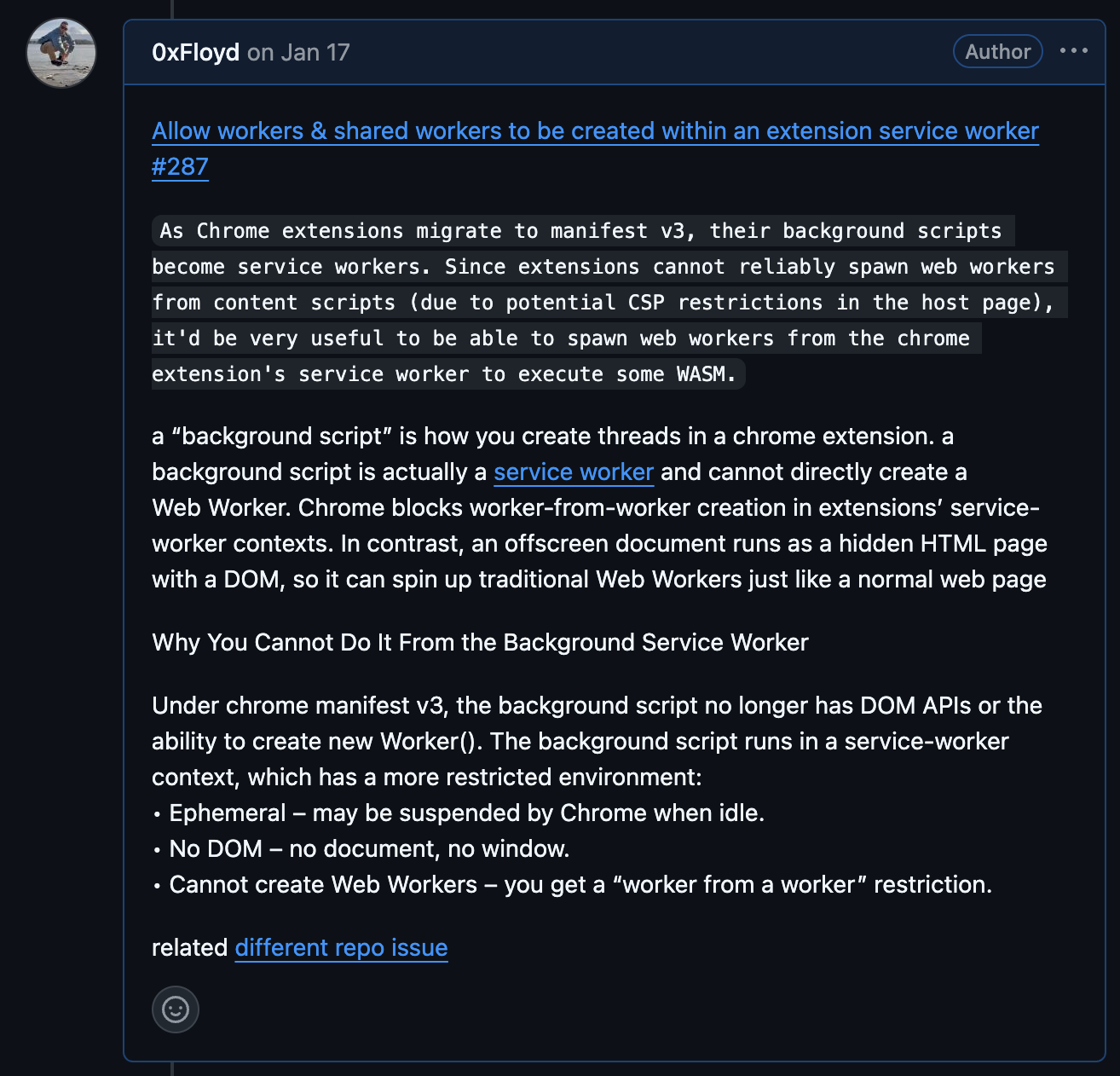This screenshot has height=1076, width=1120.
Task: Open the "Allow workers & shared workers" issue link
Action: (595, 131)
